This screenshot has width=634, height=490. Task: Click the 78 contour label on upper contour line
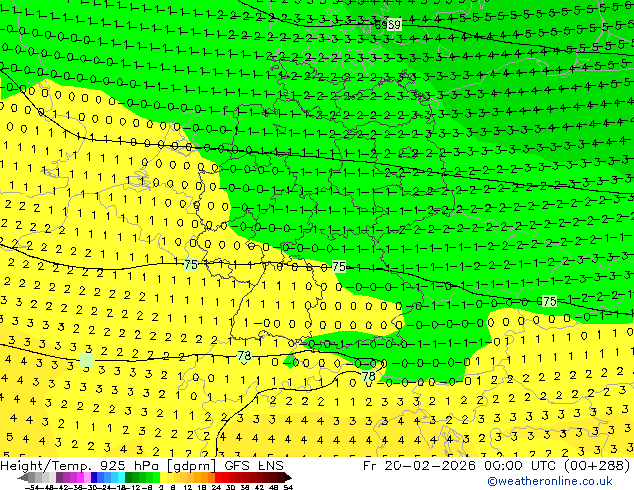point(244,356)
